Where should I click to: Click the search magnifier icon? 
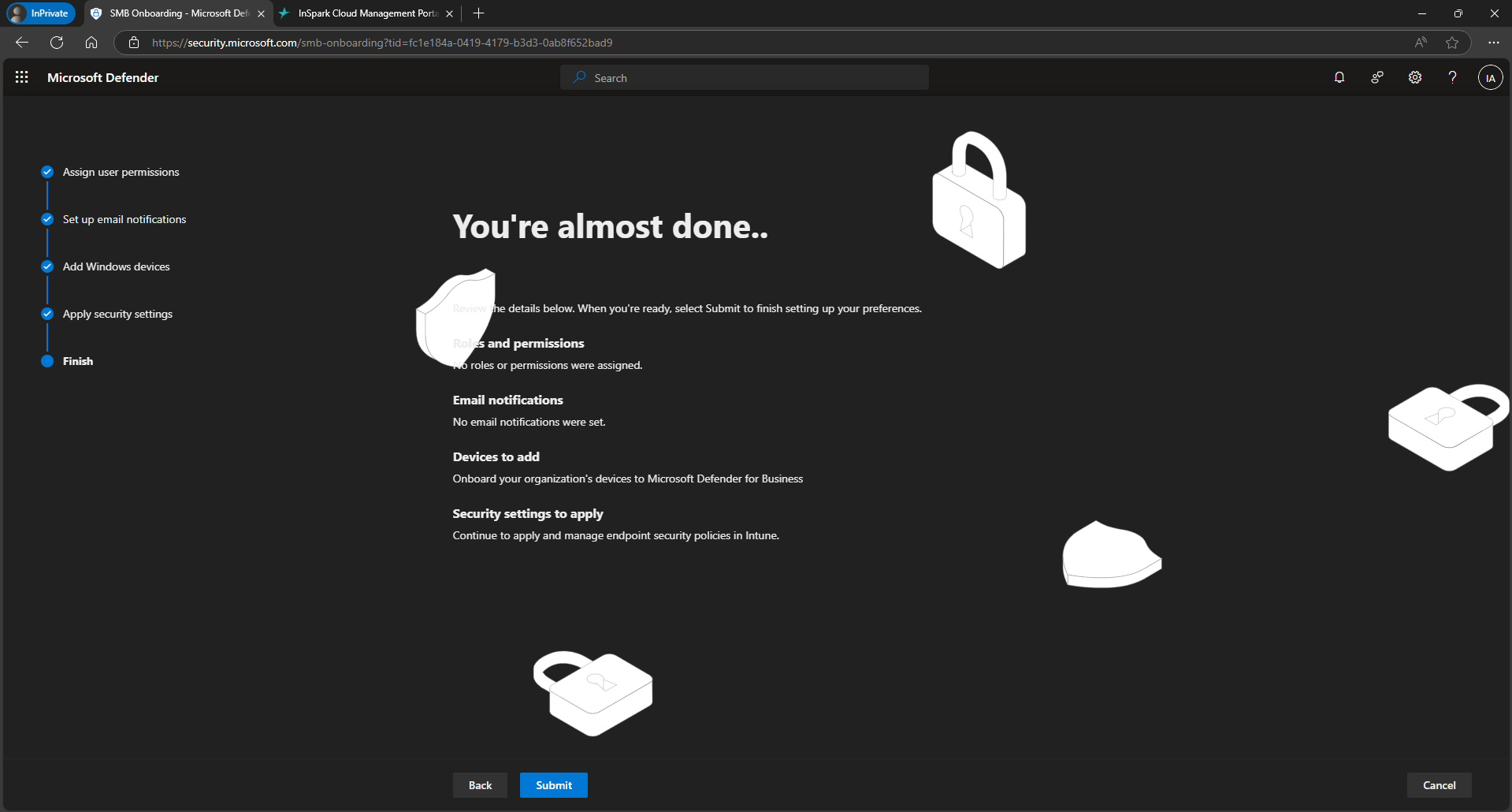point(580,77)
